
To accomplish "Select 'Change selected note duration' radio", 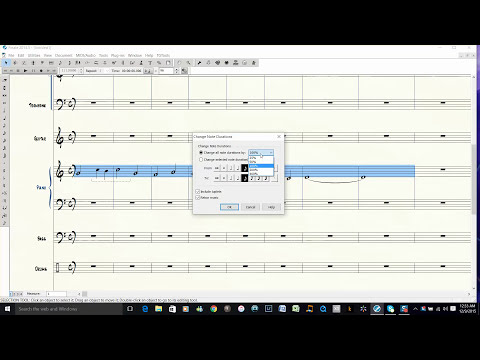I will coord(201,160).
